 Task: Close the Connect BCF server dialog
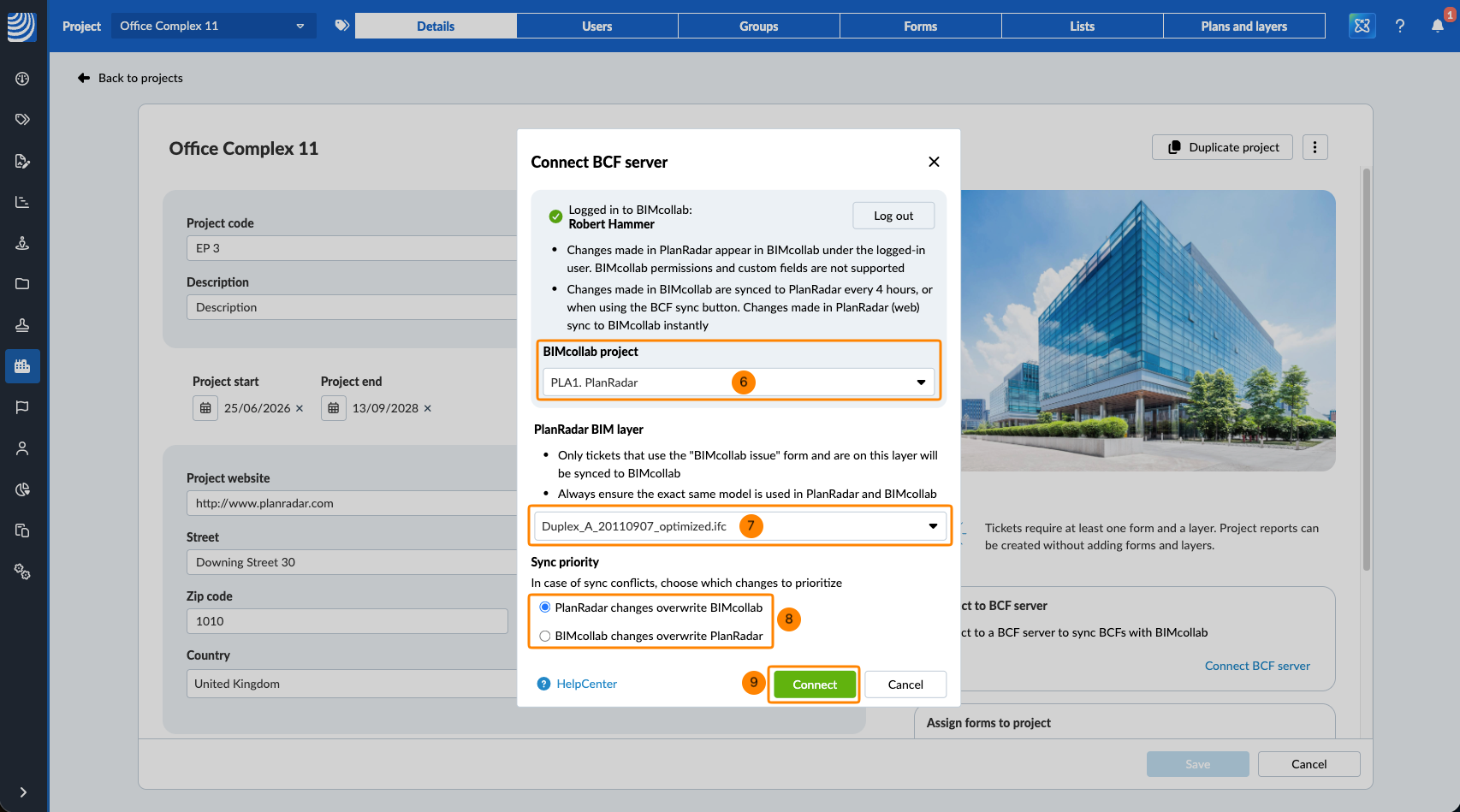click(935, 162)
